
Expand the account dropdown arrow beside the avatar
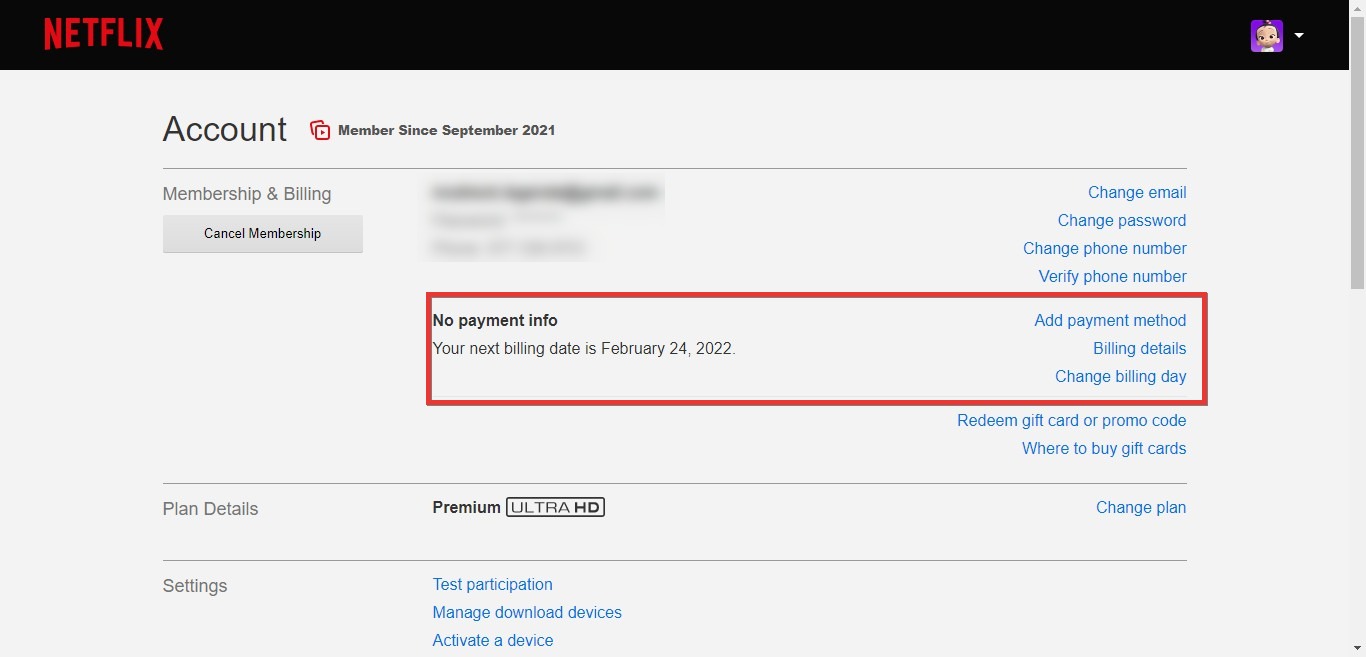1298,35
